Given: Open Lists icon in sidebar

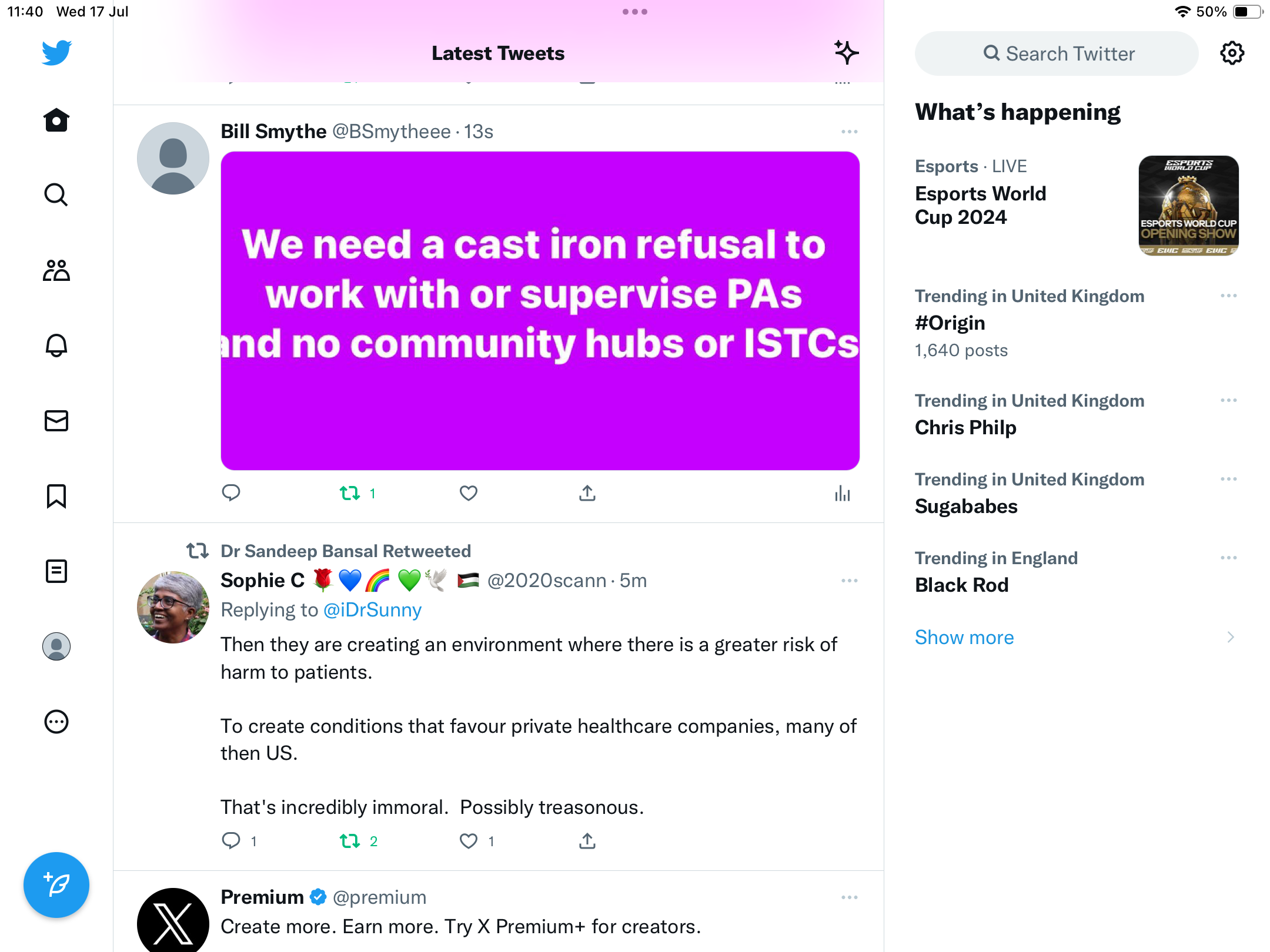Looking at the screenshot, I should pos(56,571).
